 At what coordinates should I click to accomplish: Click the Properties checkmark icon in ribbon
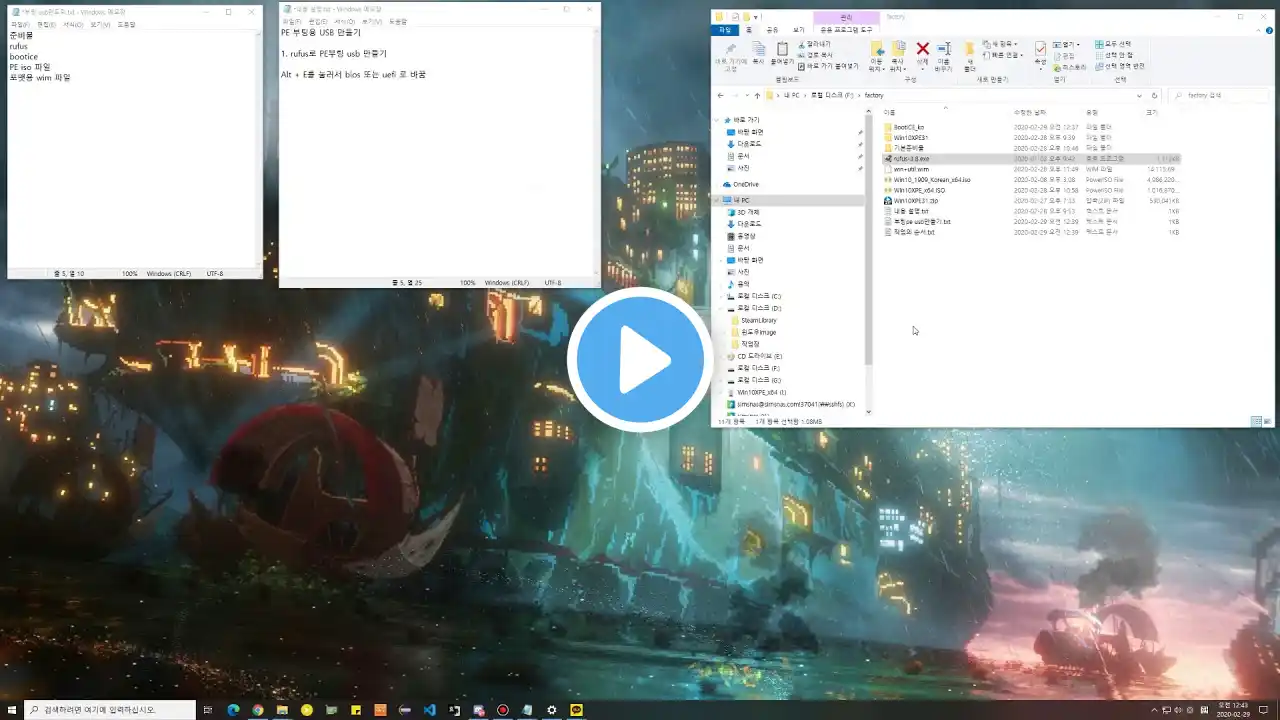click(x=1041, y=49)
